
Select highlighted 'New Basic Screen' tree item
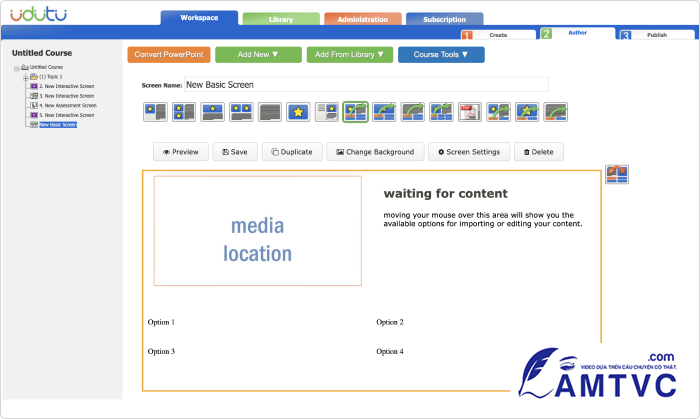pos(58,124)
